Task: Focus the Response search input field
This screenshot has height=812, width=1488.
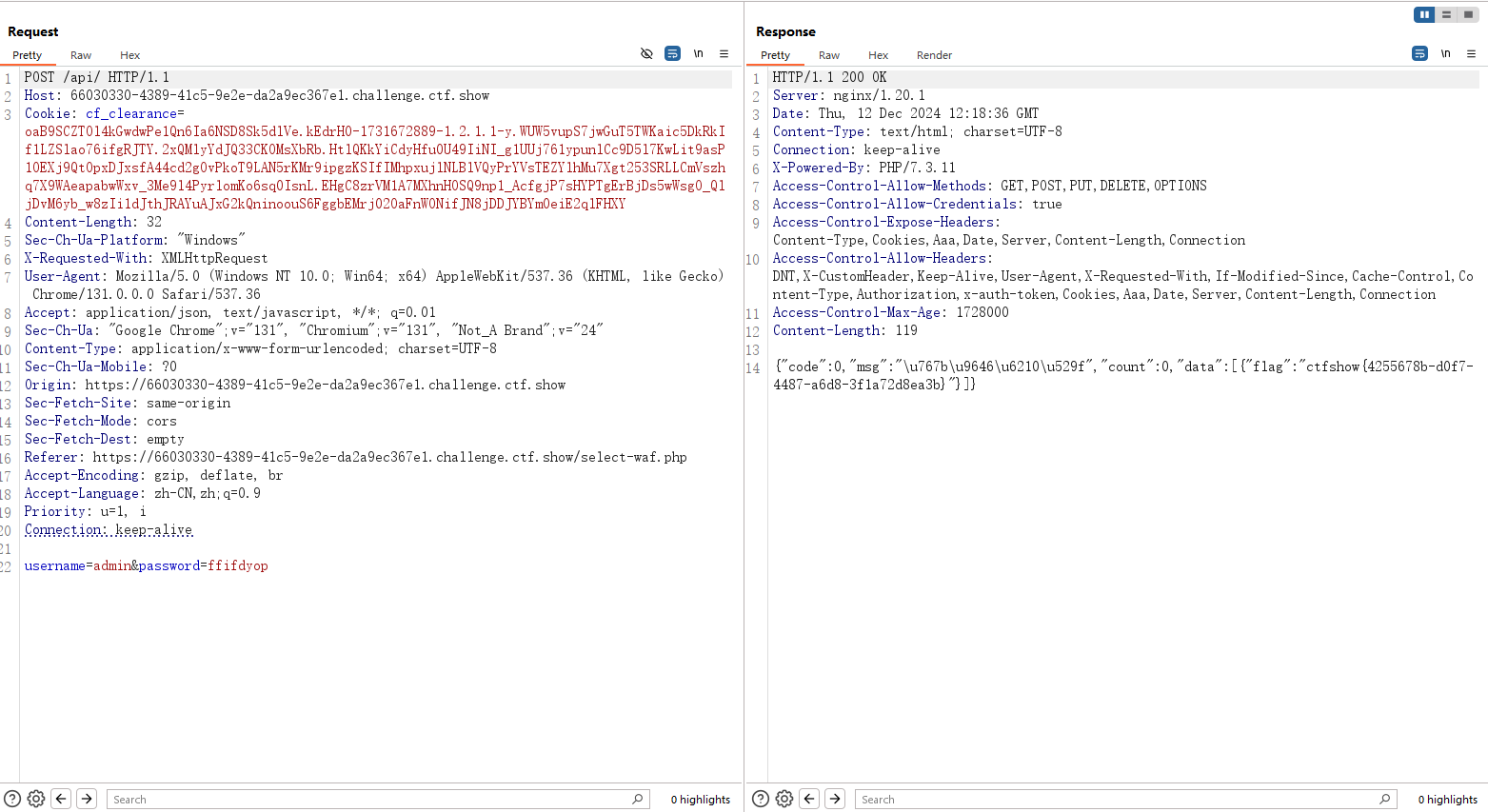Action: click(x=1126, y=800)
